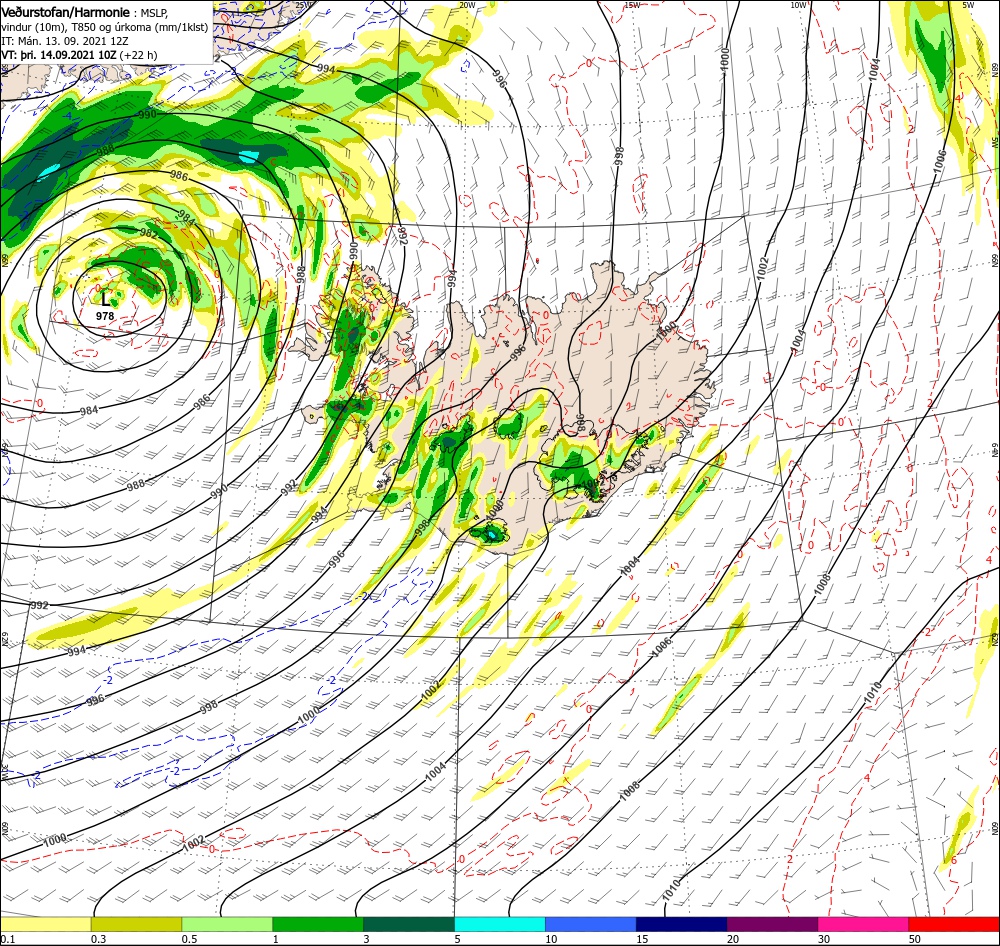Click the 982 isobar label

pyautogui.click(x=148, y=234)
